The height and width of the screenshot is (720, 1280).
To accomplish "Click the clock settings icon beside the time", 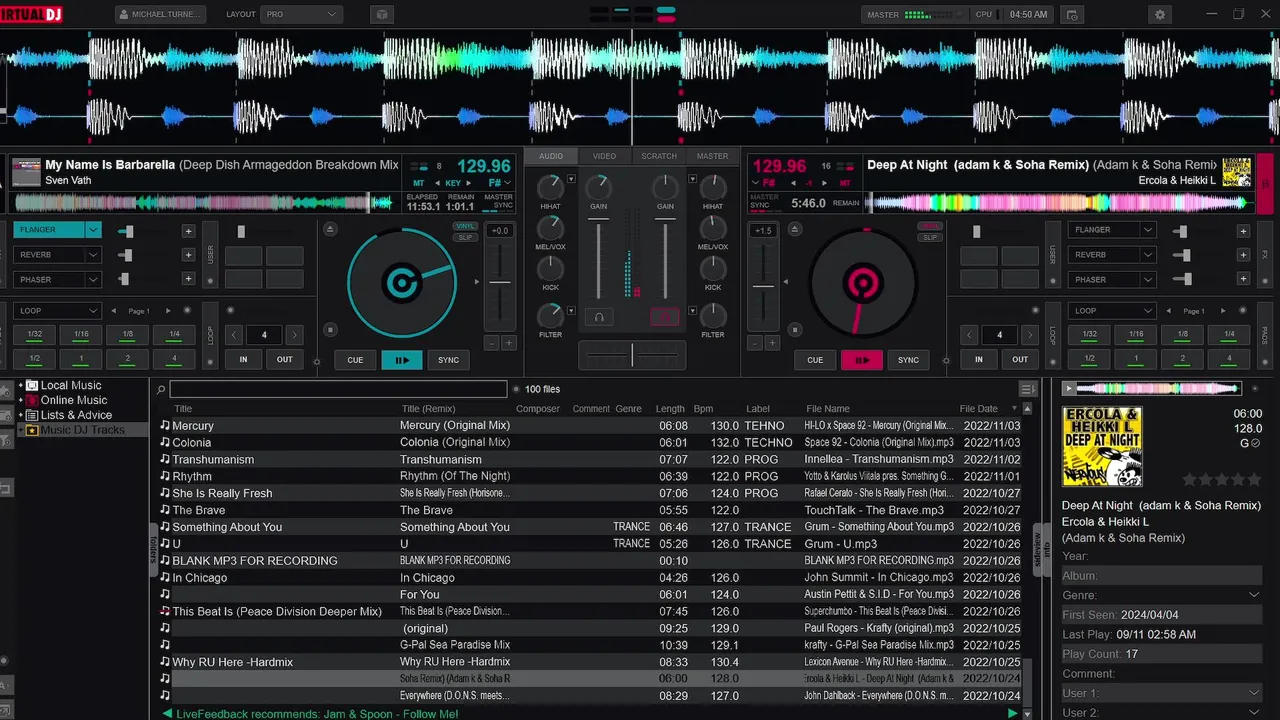I will (x=1072, y=15).
